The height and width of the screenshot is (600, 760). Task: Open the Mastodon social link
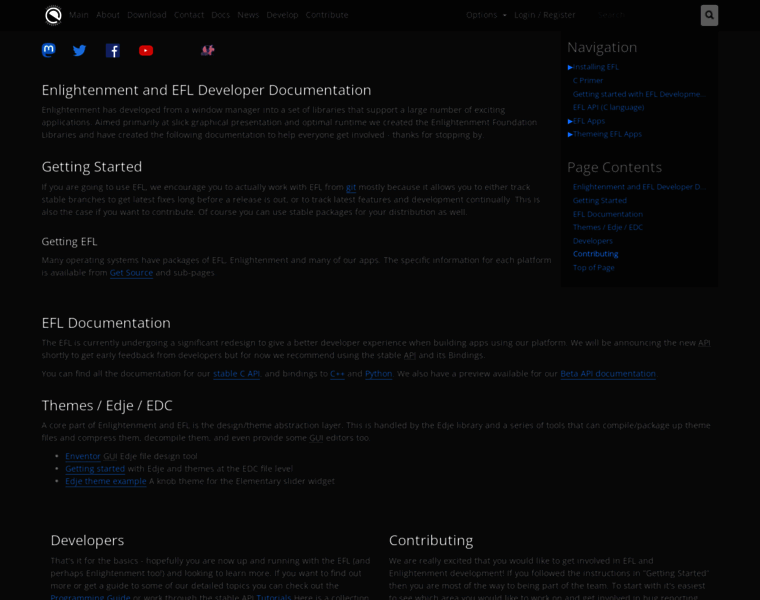pyautogui.click(x=48, y=50)
